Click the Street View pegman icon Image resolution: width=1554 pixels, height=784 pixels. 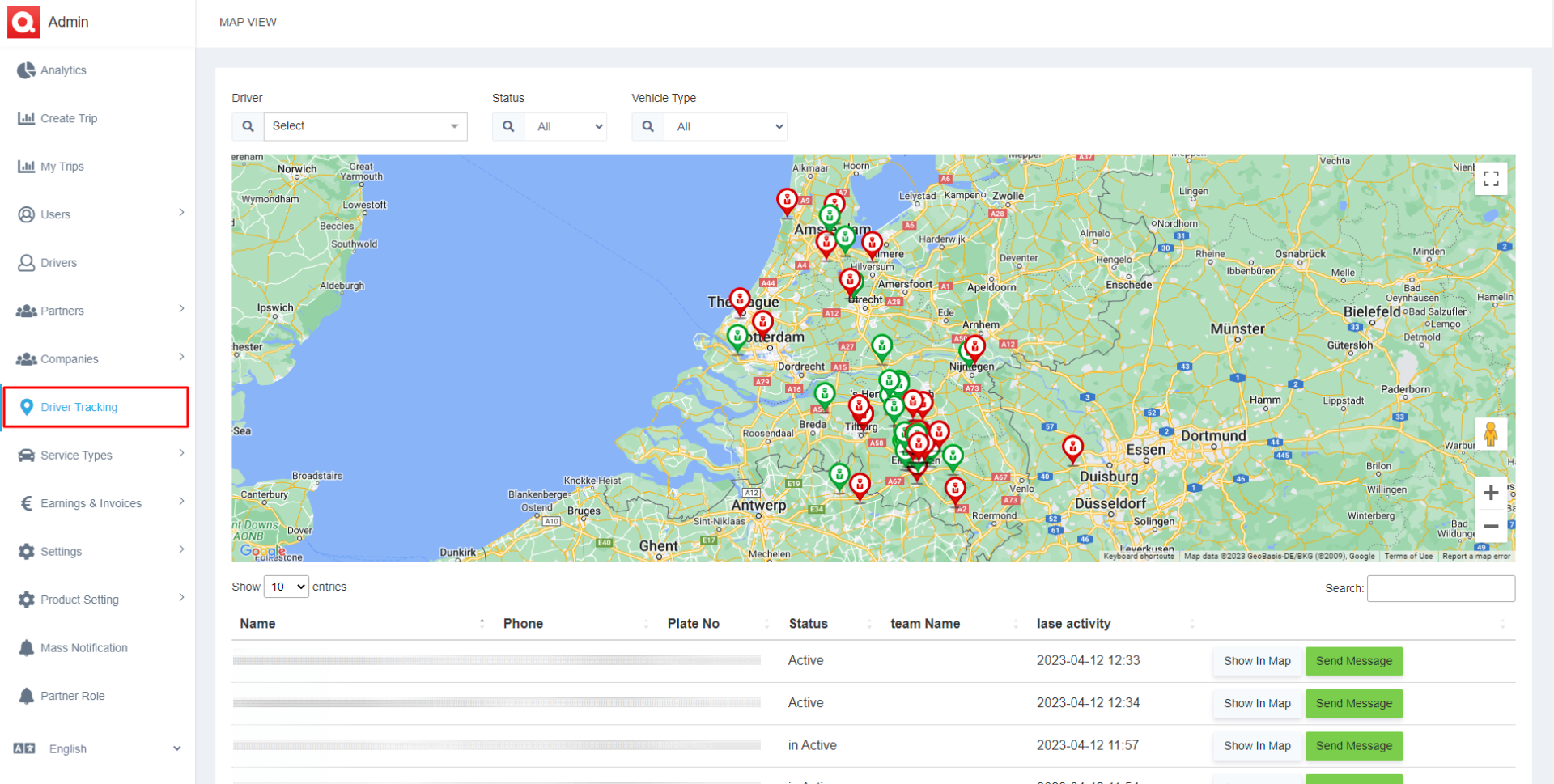pos(1491,434)
